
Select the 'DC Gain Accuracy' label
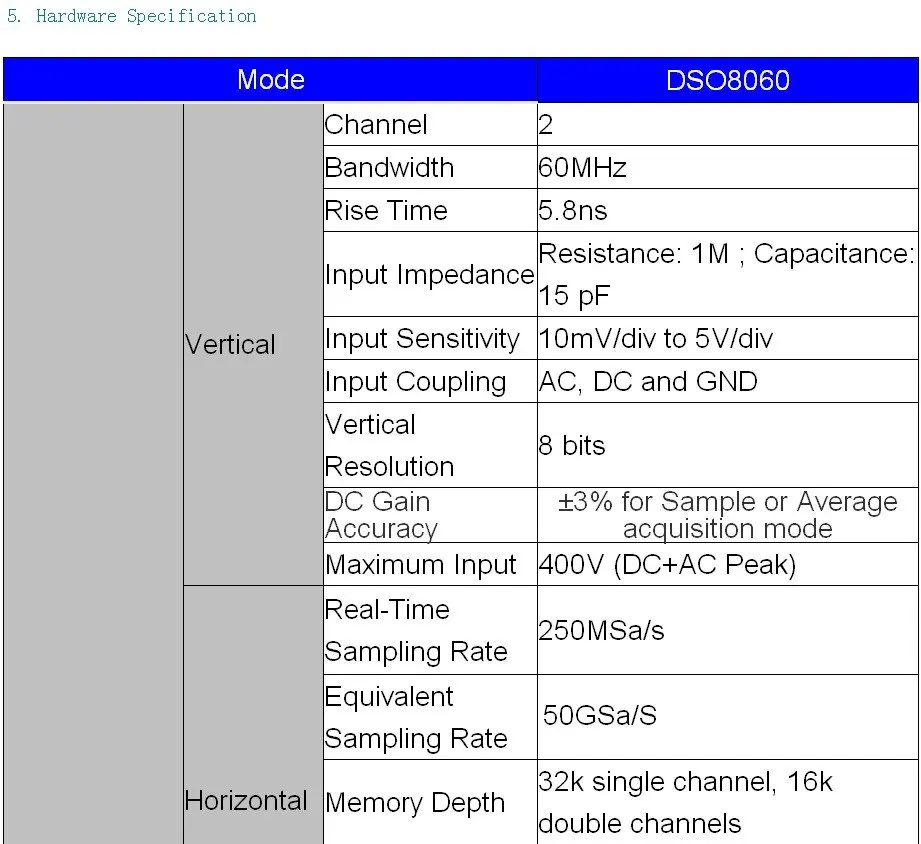click(382, 515)
